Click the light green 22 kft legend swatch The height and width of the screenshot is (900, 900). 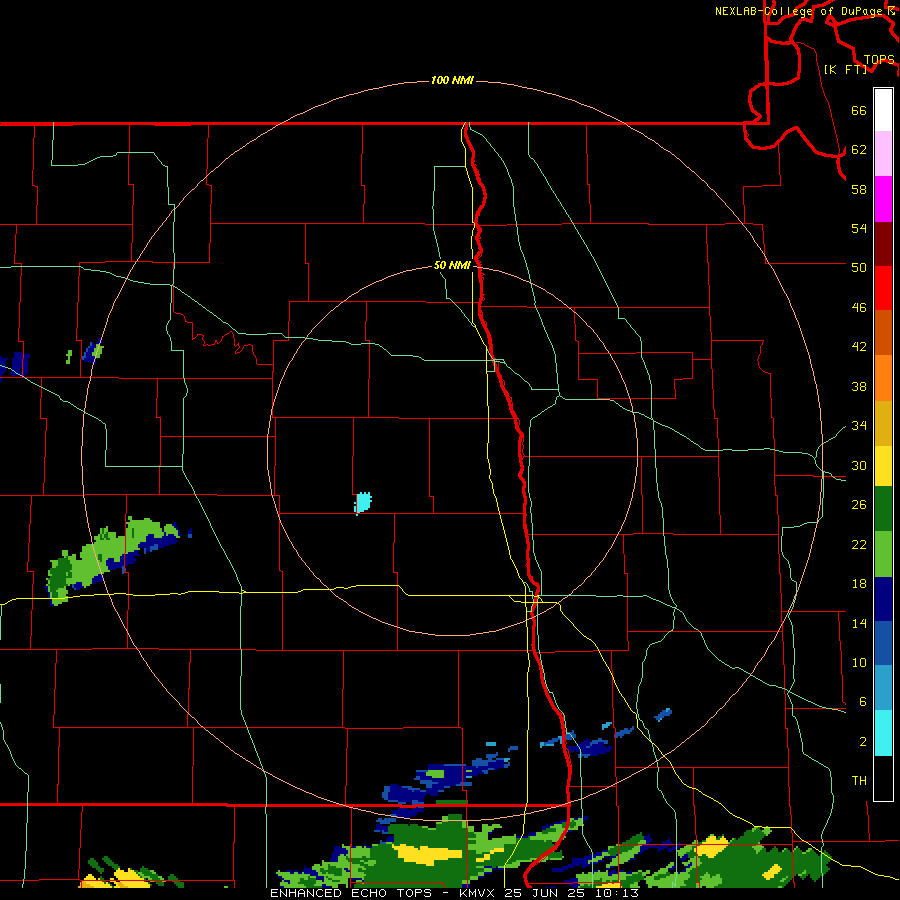(883, 554)
